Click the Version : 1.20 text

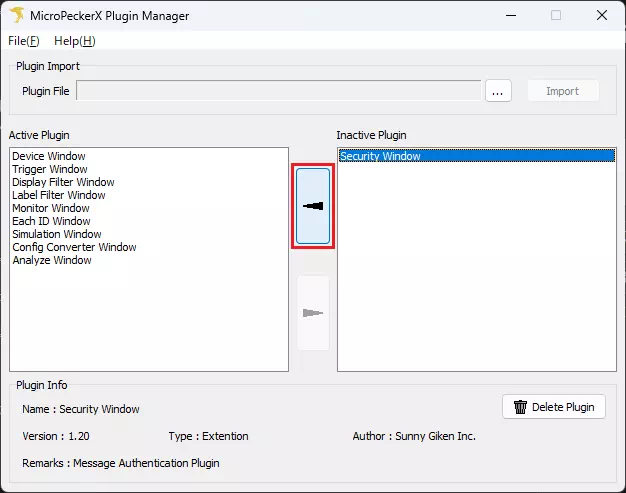pos(56,436)
